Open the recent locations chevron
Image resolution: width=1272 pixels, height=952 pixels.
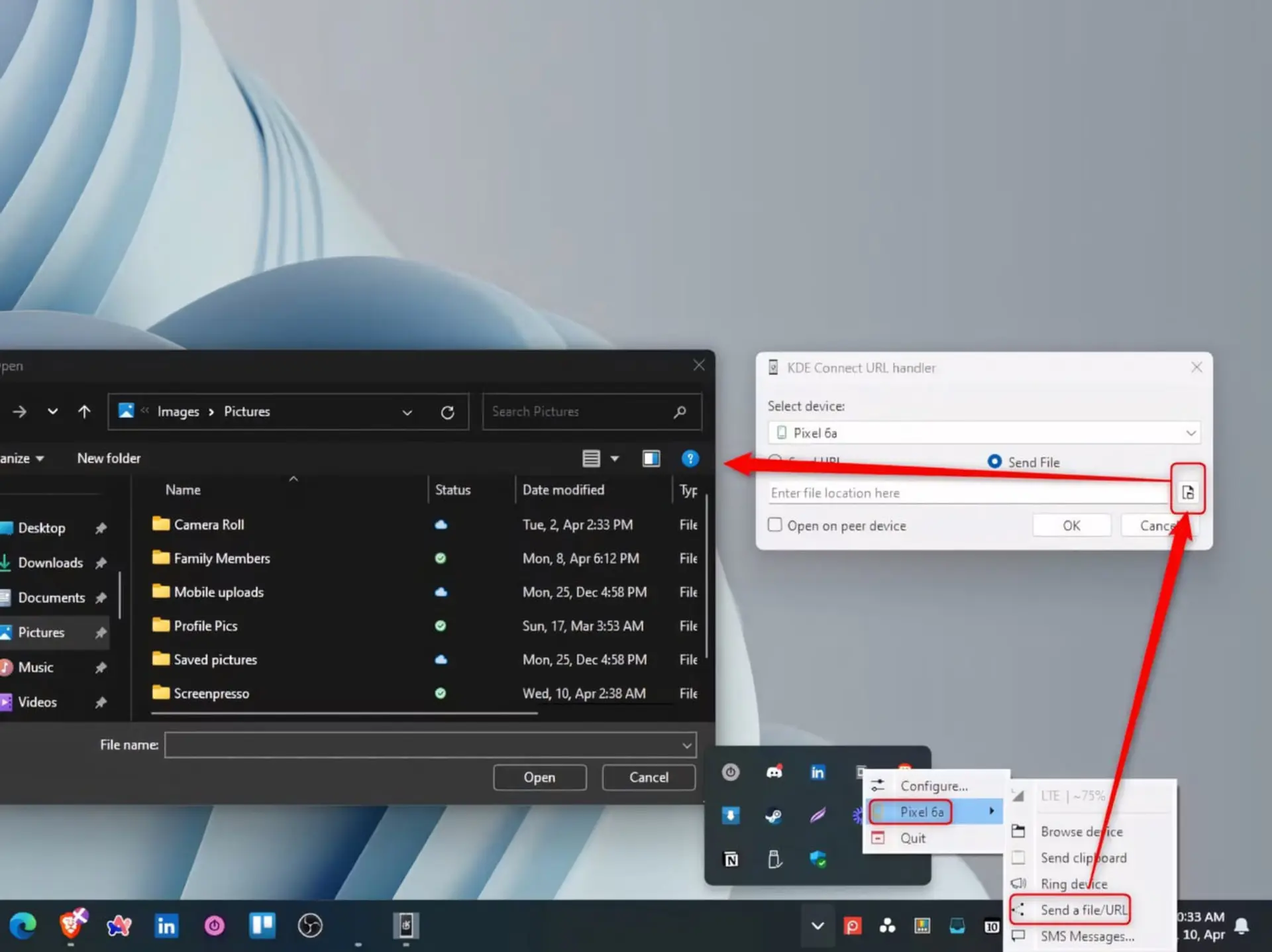[52, 411]
